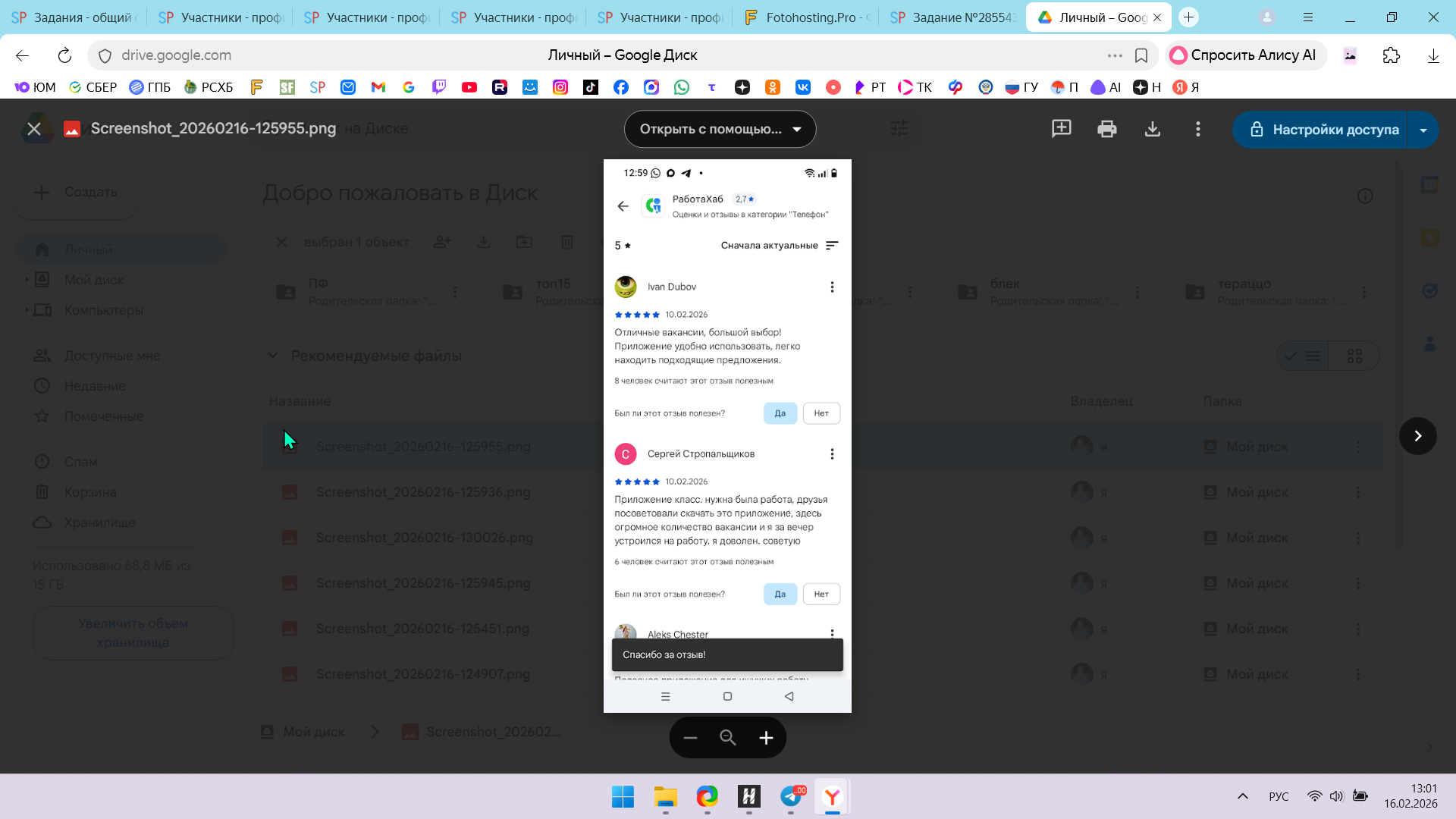Click the 'Настройки доступа' share button
The image size is (1456, 819).
(x=1323, y=130)
